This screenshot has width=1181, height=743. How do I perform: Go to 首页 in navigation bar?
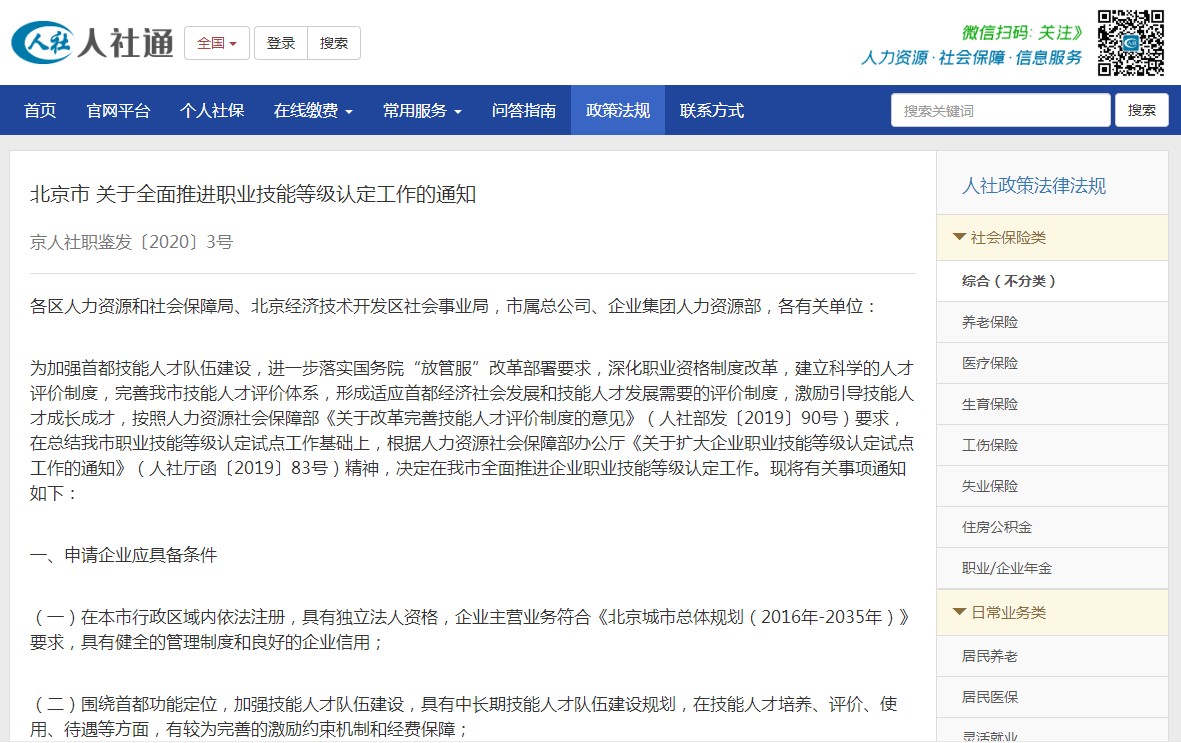pos(40,111)
